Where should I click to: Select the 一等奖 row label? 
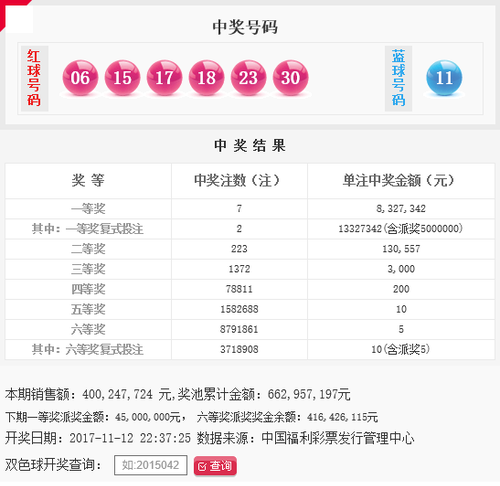point(88,209)
